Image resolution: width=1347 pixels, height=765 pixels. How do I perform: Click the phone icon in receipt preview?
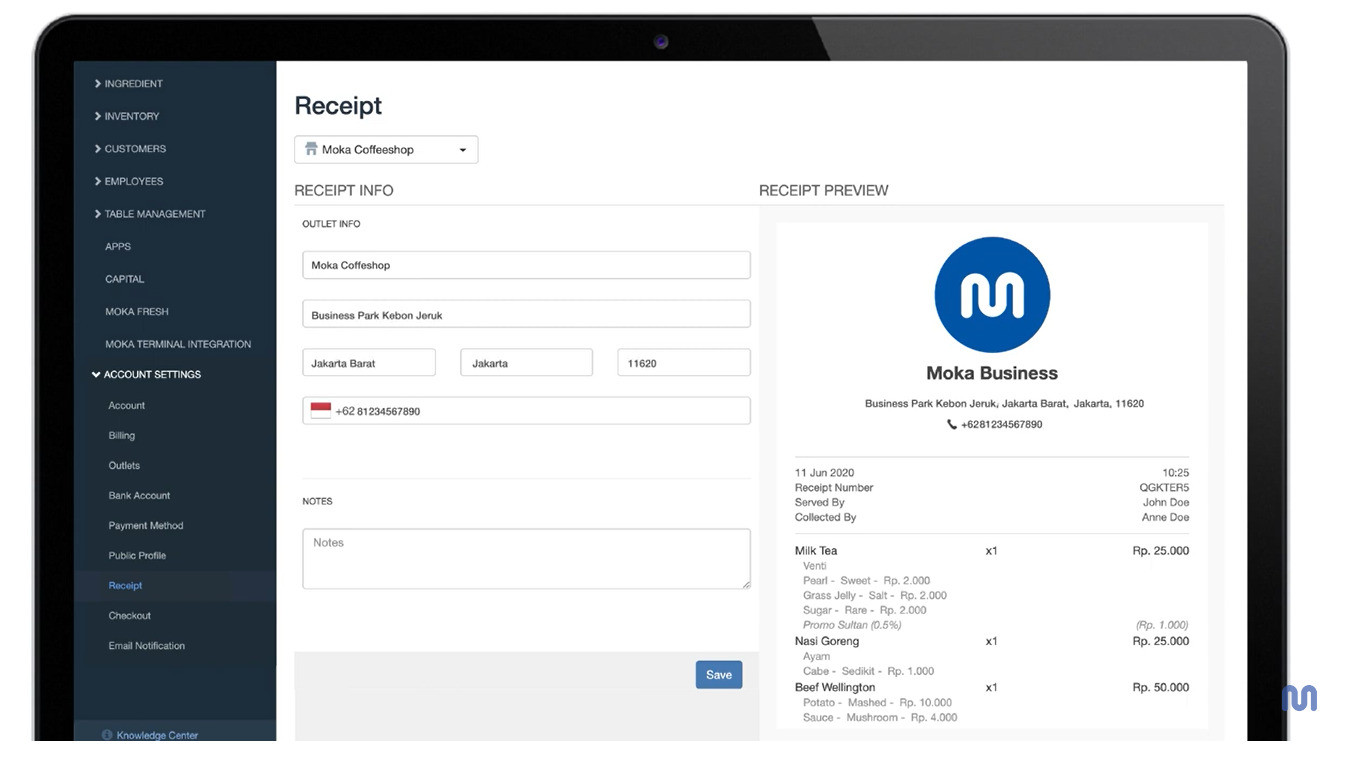click(x=951, y=425)
